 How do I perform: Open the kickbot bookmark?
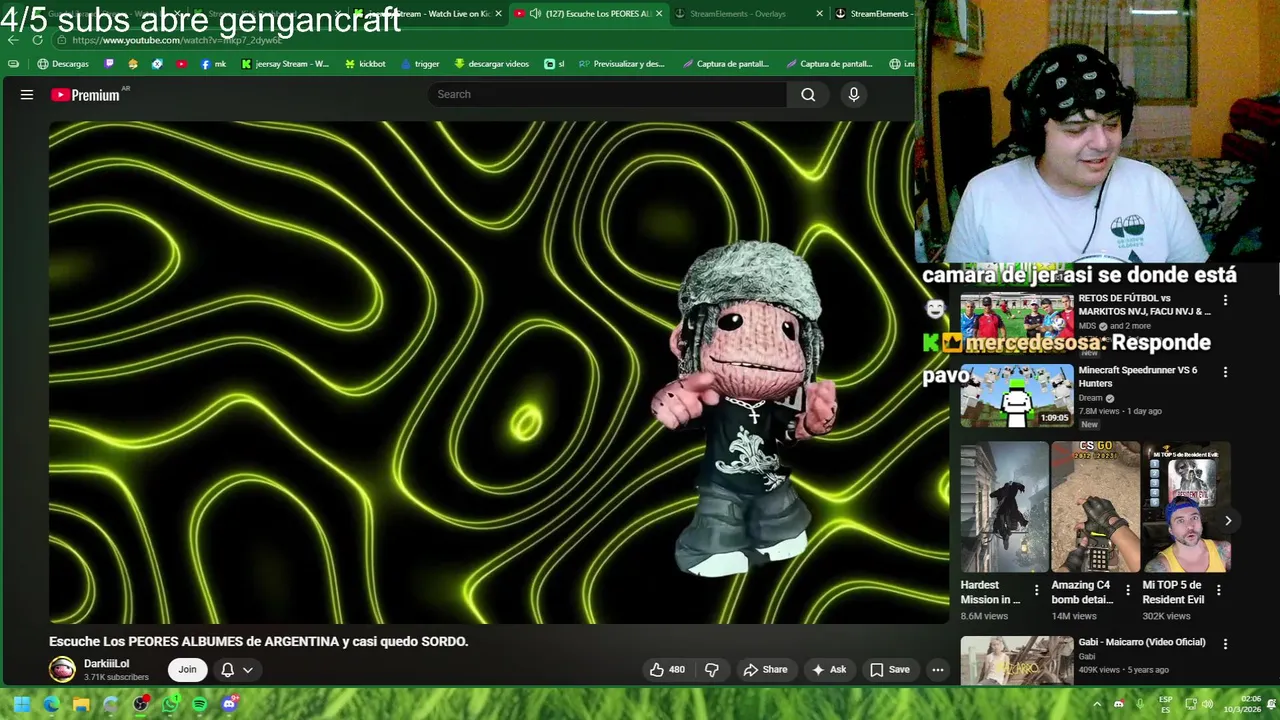point(365,64)
